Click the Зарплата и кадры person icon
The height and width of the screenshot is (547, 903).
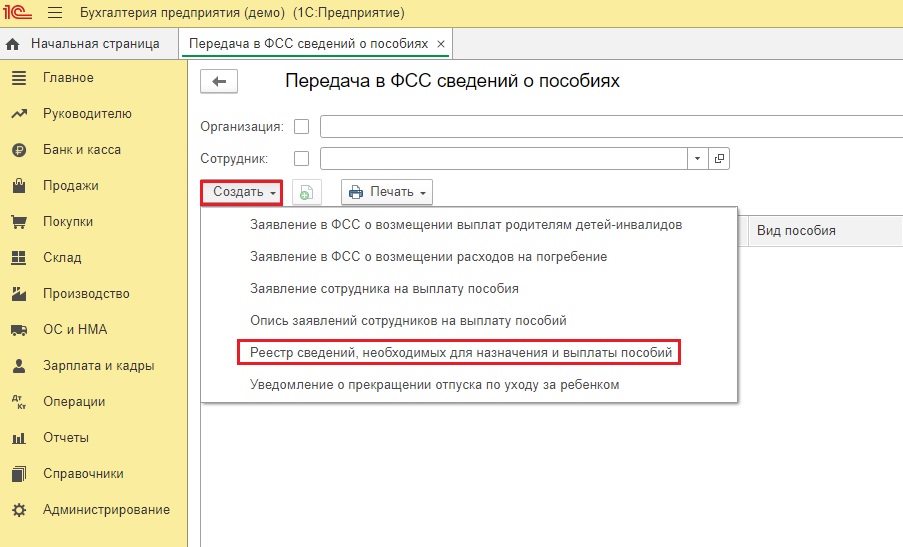point(19,366)
